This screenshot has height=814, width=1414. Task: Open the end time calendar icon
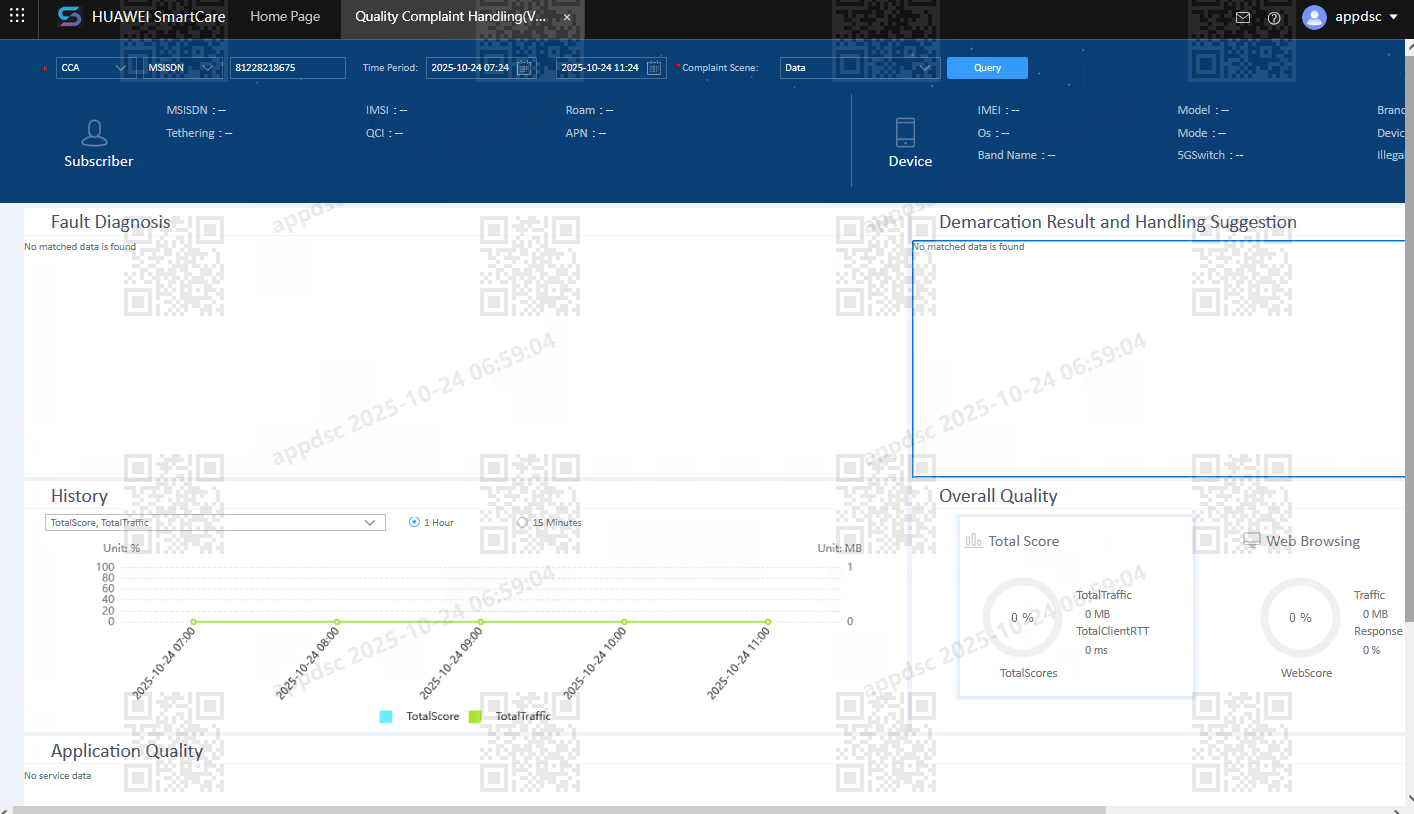[654, 68]
